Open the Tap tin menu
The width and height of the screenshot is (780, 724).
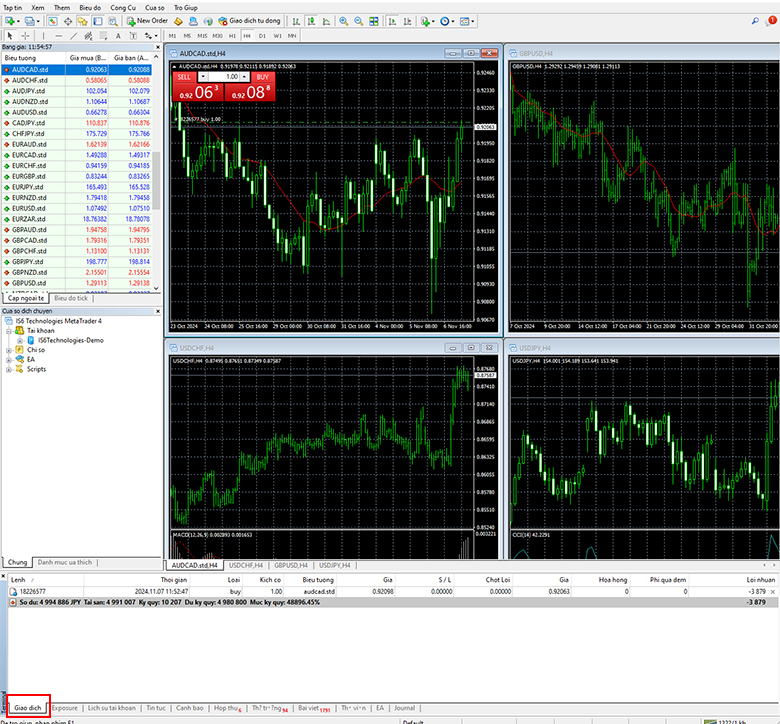(x=12, y=7)
